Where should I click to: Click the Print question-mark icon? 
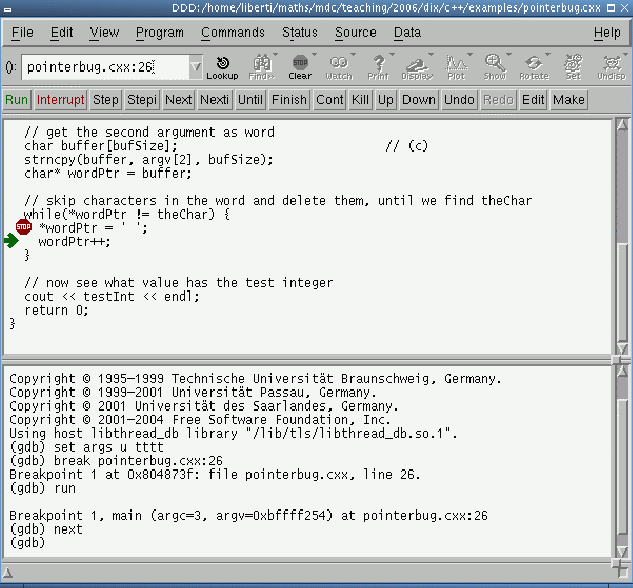coord(378,67)
